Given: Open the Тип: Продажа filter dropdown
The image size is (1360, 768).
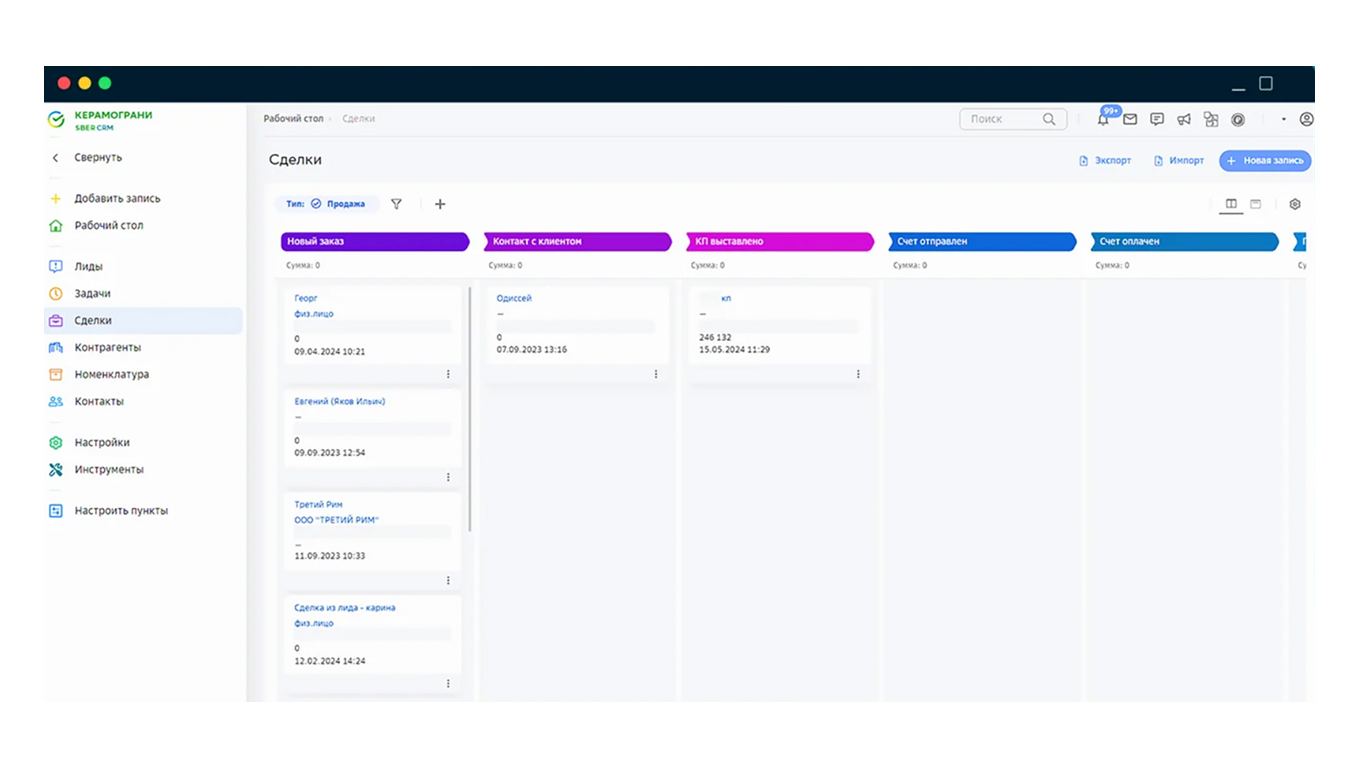Looking at the screenshot, I should click(327, 204).
